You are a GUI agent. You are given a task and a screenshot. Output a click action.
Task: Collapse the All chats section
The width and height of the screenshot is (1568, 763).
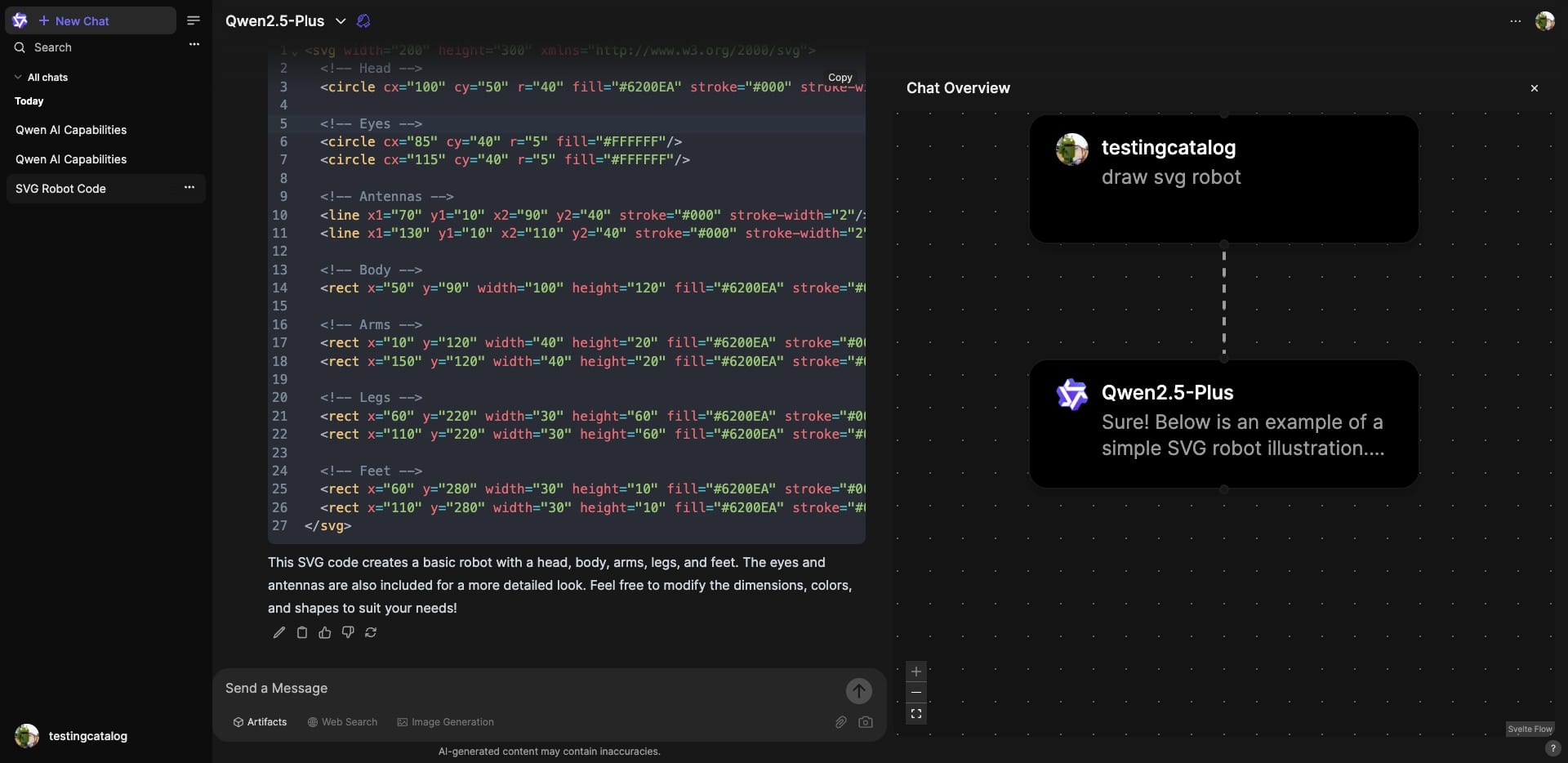click(x=18, y=78)
